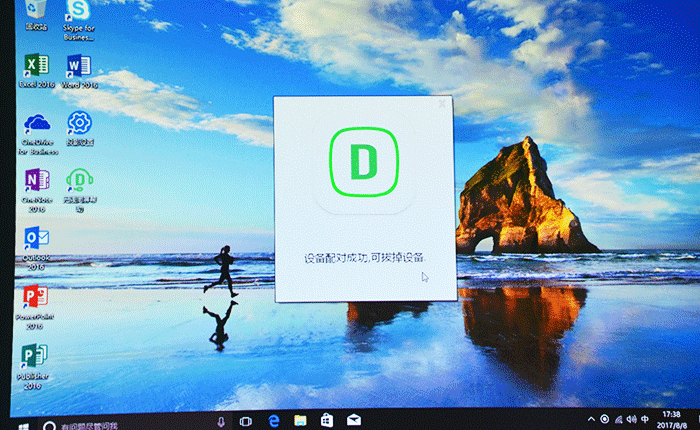The height and width of the screenshot is (430, 700).
Task: Open the Word 2016 desktop shortcut
Action: [78, 68]
